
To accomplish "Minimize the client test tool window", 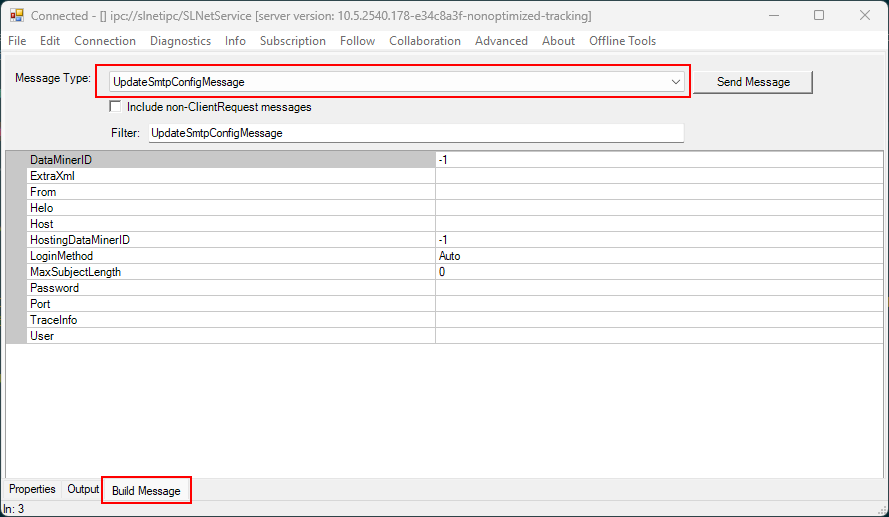I will pos(773,15).
